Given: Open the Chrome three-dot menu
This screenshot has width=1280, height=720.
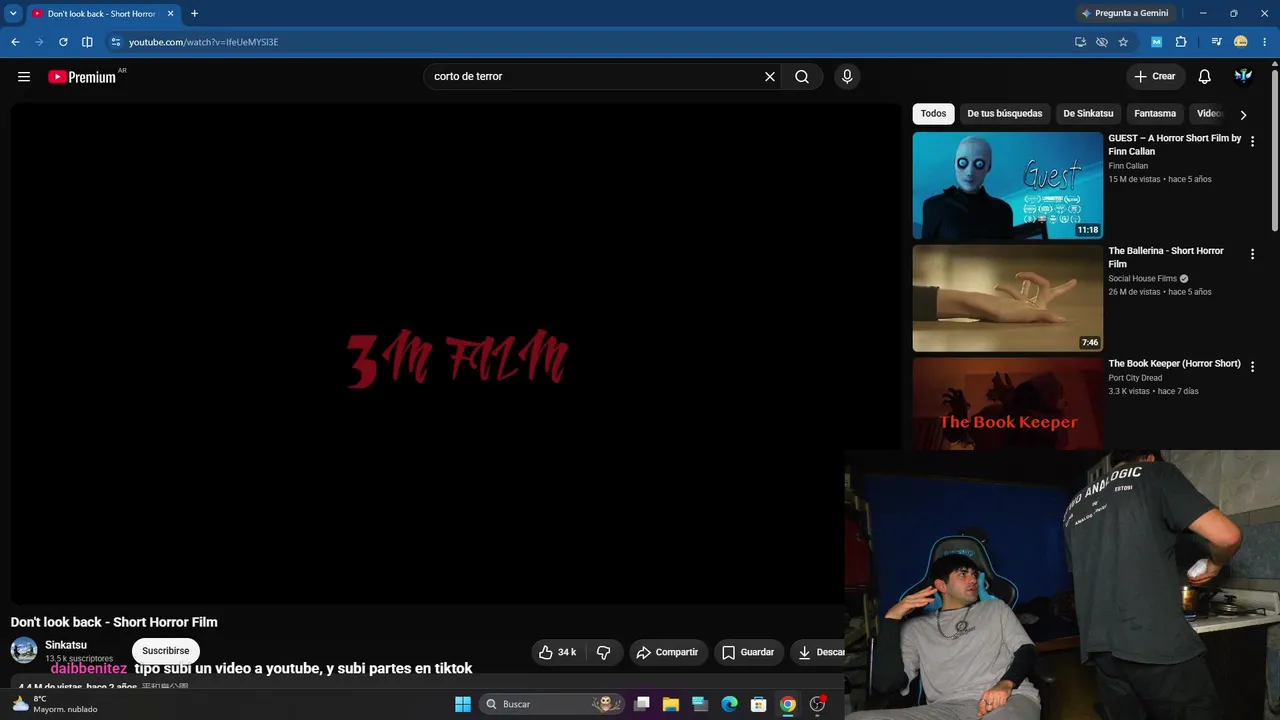Looking at the screenshot, I should coord(1265,42).
